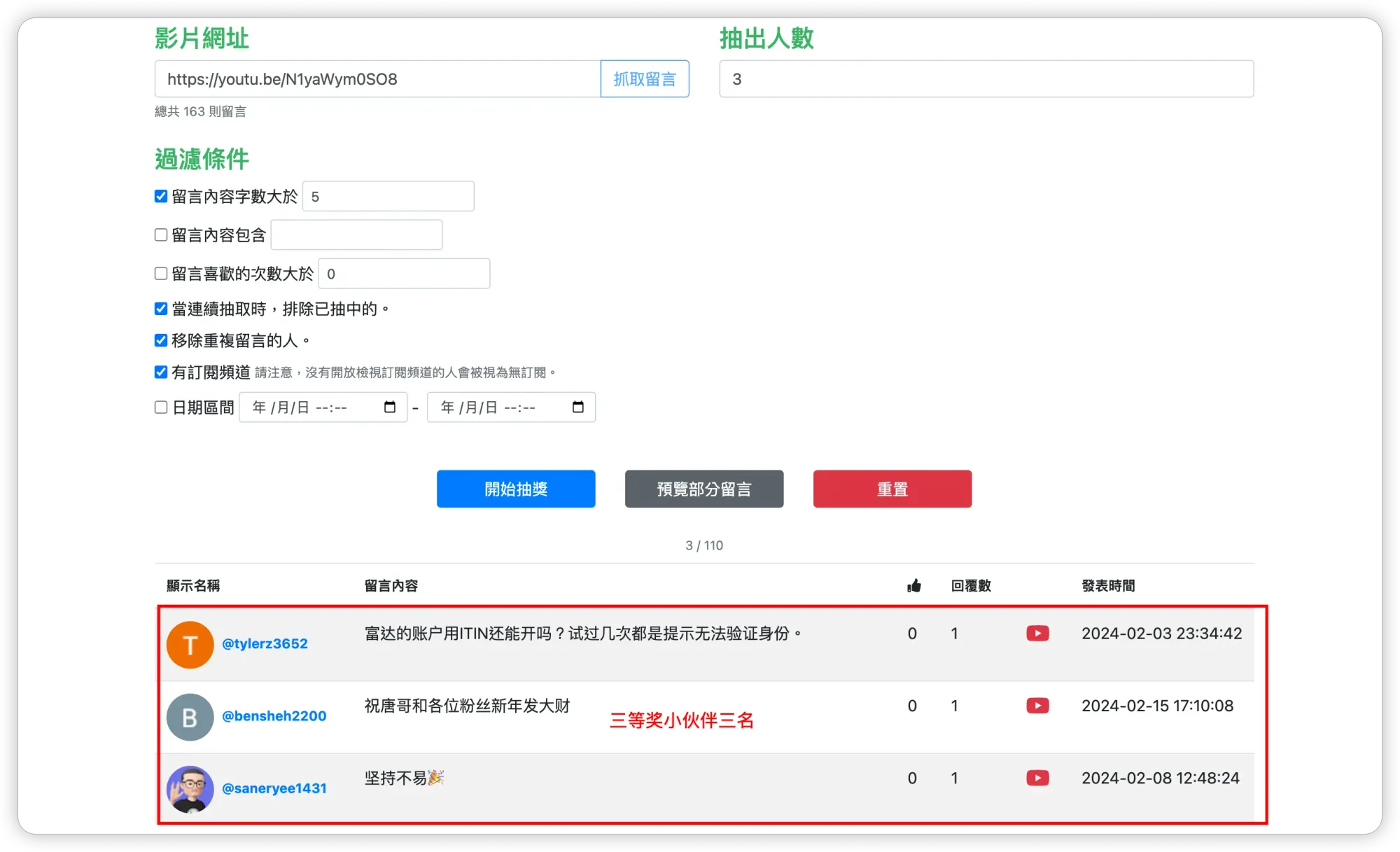Uncheck 留言內容字數大於 checkbox
Viewport: 1400px width, 852px height.
(x=161, y=196)
